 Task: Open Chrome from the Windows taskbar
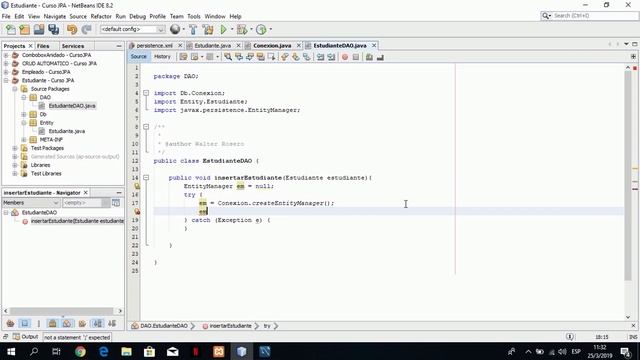coord(80,351)
